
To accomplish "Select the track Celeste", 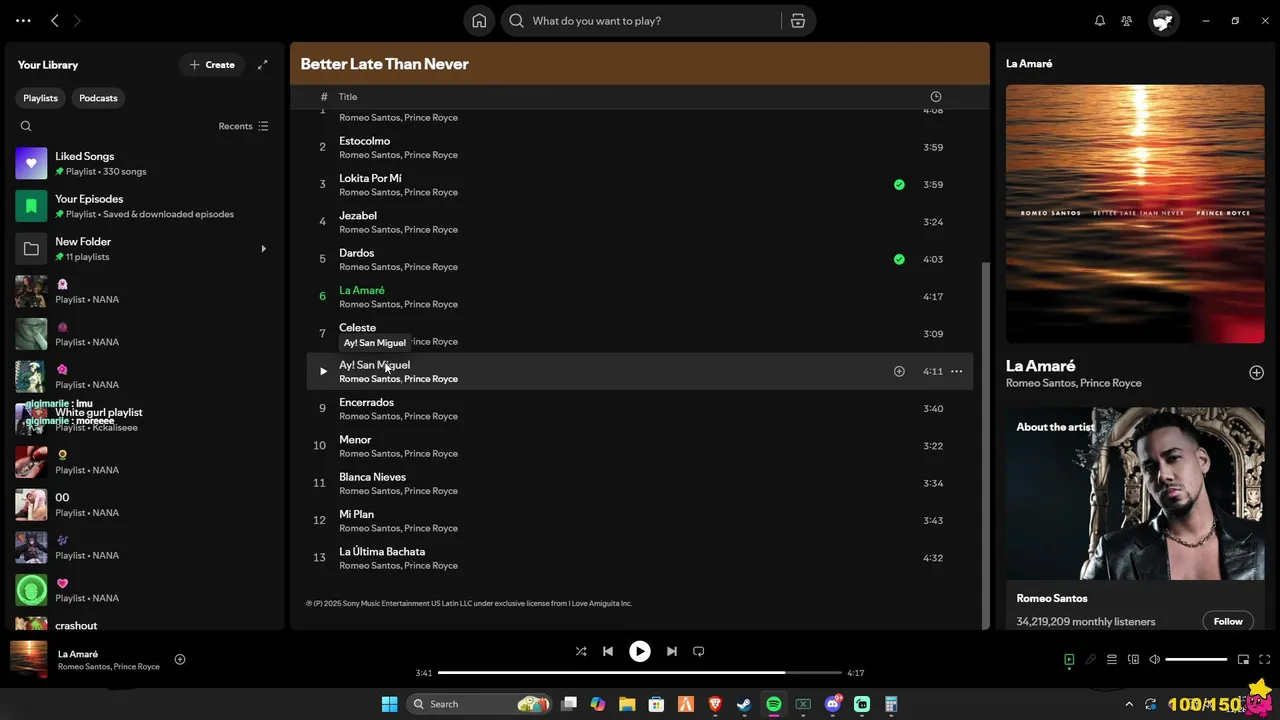I will pyautogui.click(x=639, y=334).
